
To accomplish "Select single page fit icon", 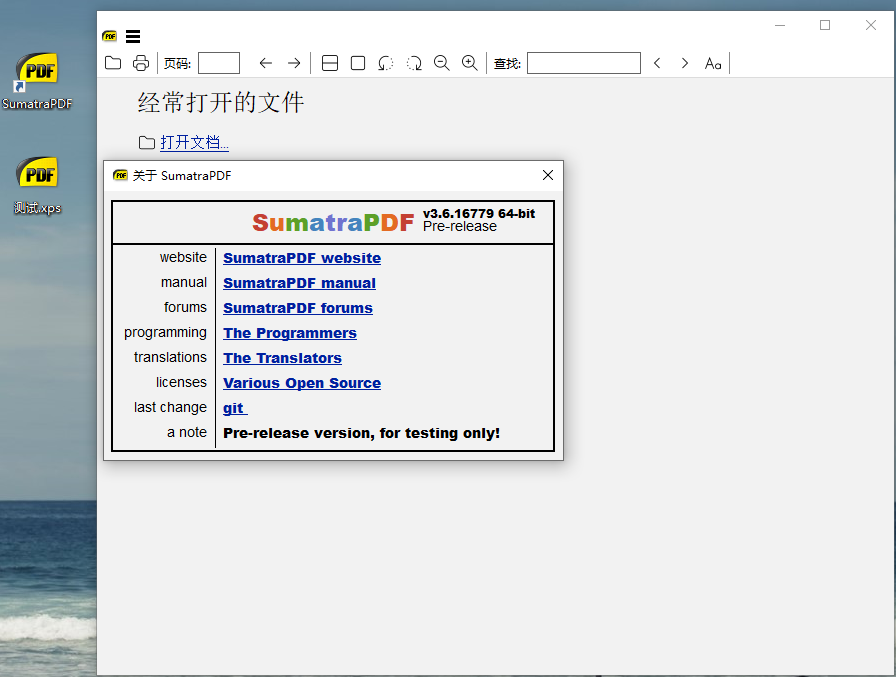I will (x=358, y=63).
